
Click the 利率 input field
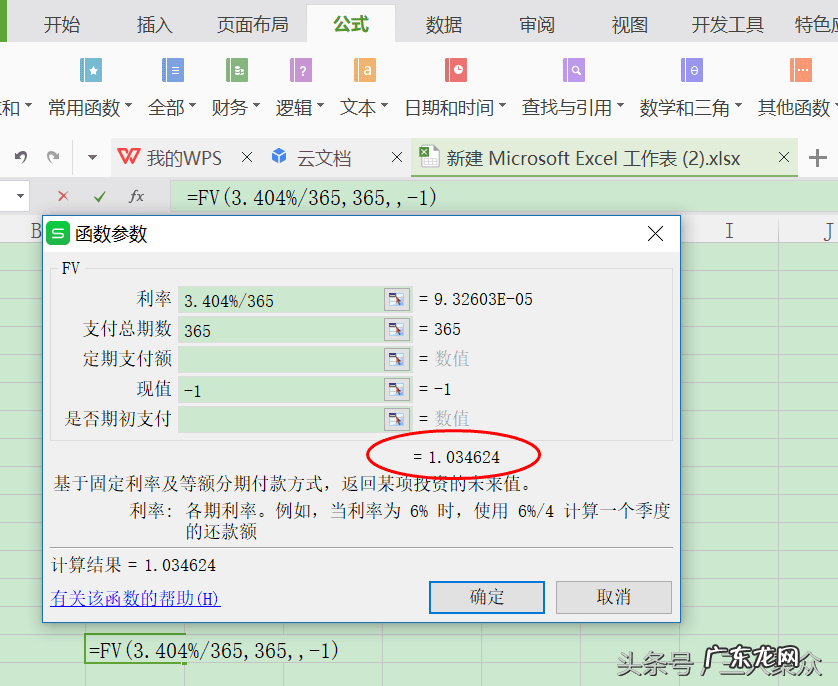[x=281, y=300]
